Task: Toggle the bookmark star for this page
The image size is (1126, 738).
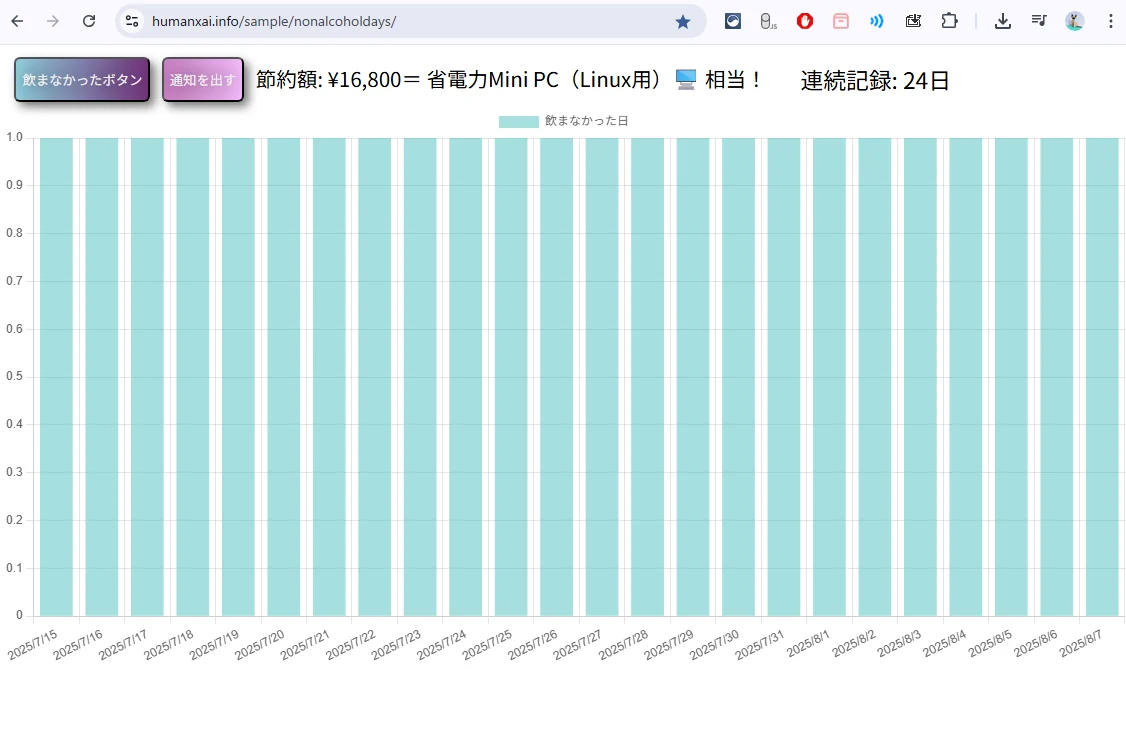Action: click(x=683, y=21)
